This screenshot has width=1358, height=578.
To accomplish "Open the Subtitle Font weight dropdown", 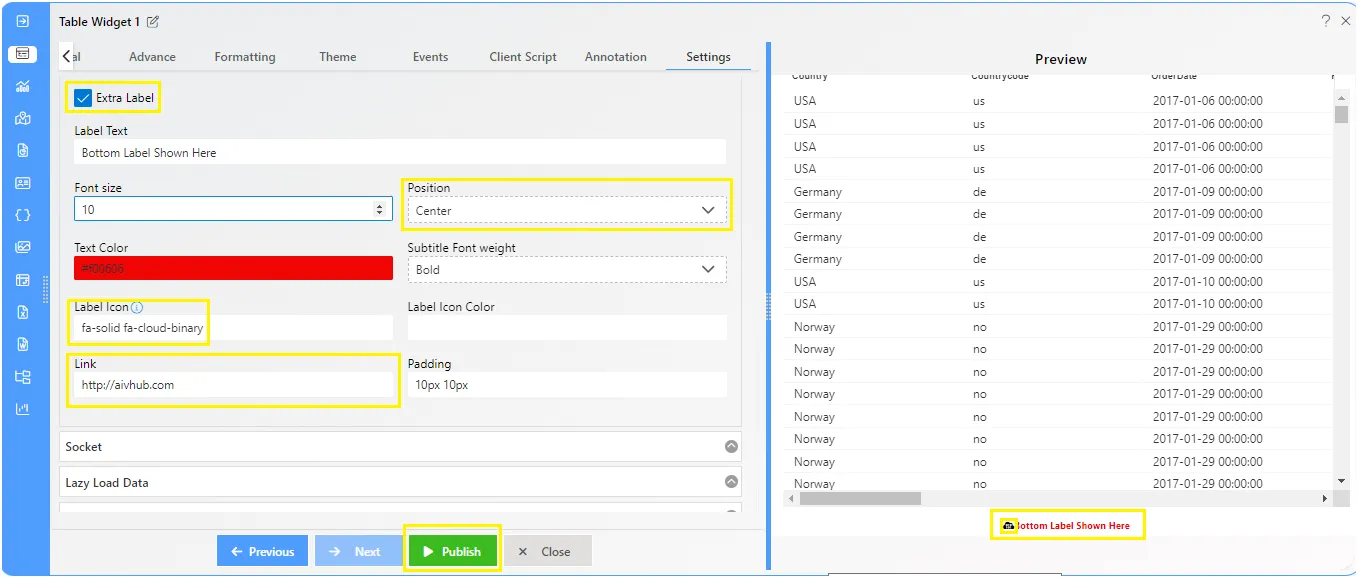I will click(x=567, y=269).
